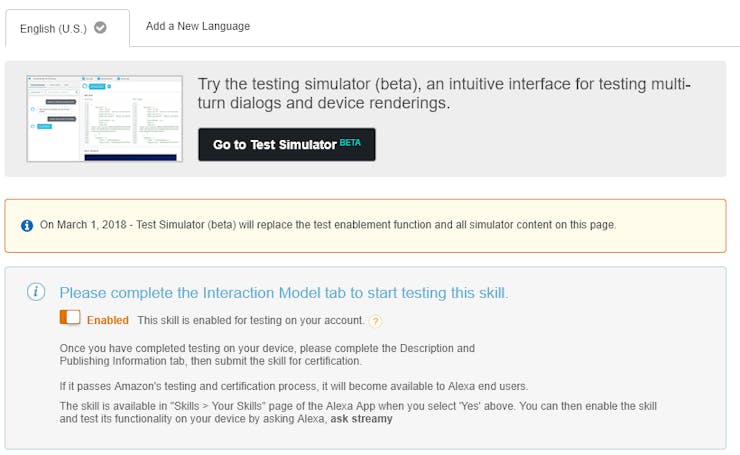The width and height of the screenshot is (740, 455).
Task: Click the checkmark icon beside English (U.S.)
Action: click(100, 28)
